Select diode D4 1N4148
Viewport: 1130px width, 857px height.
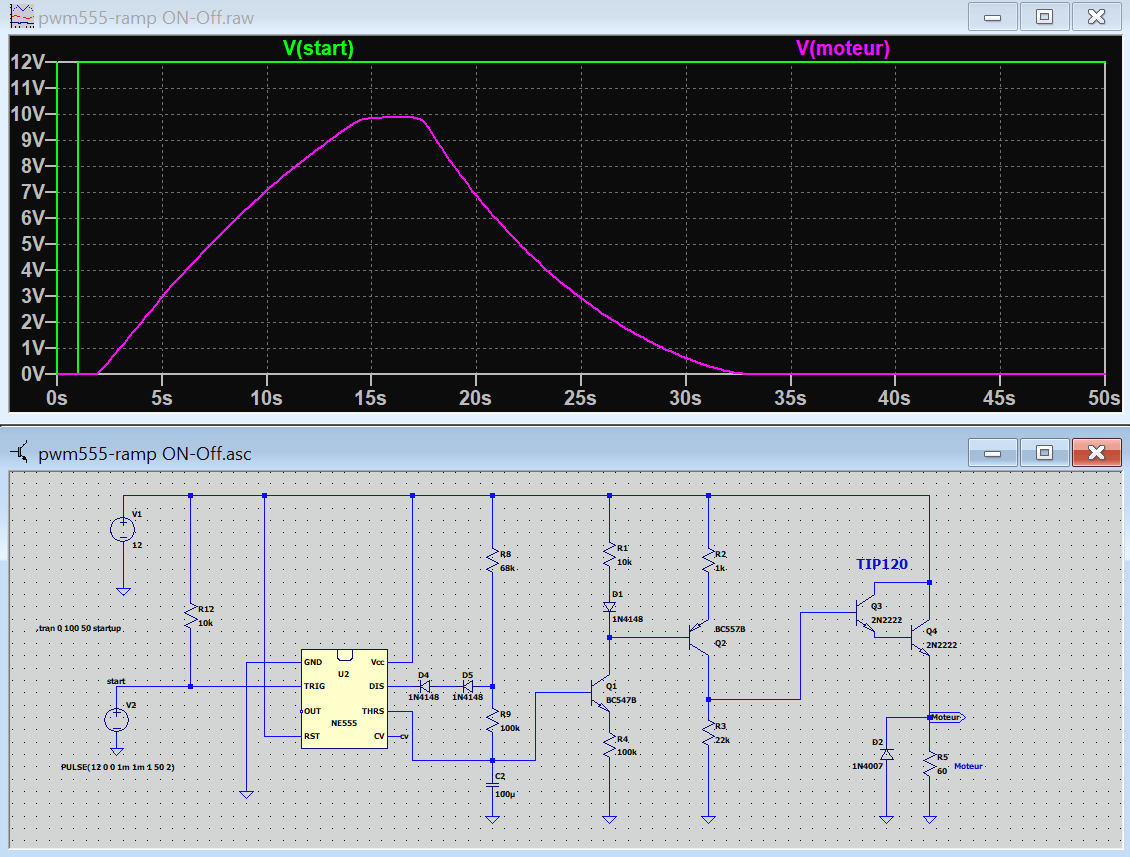coord(424,687)
